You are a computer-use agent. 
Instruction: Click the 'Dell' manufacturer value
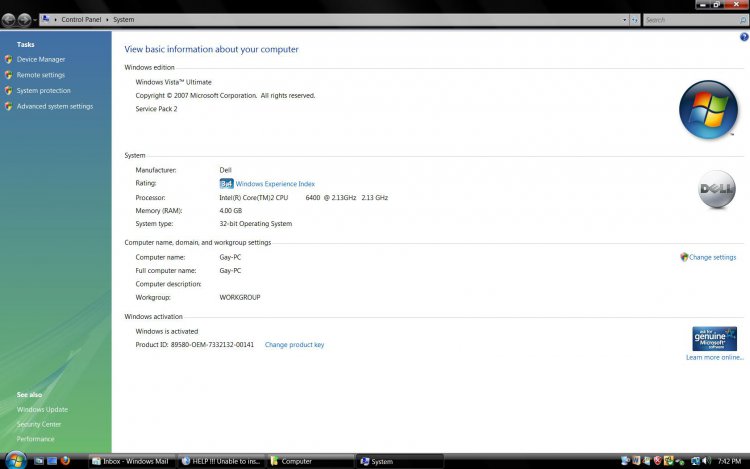point(225,170)
